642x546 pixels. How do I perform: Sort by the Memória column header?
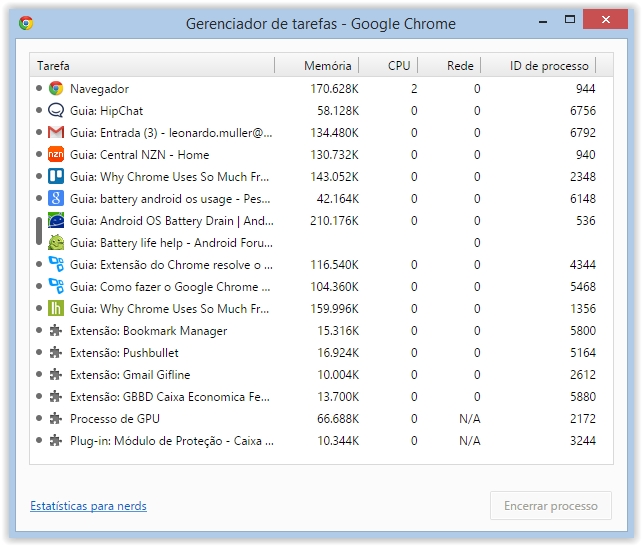[x=317, y=65]
